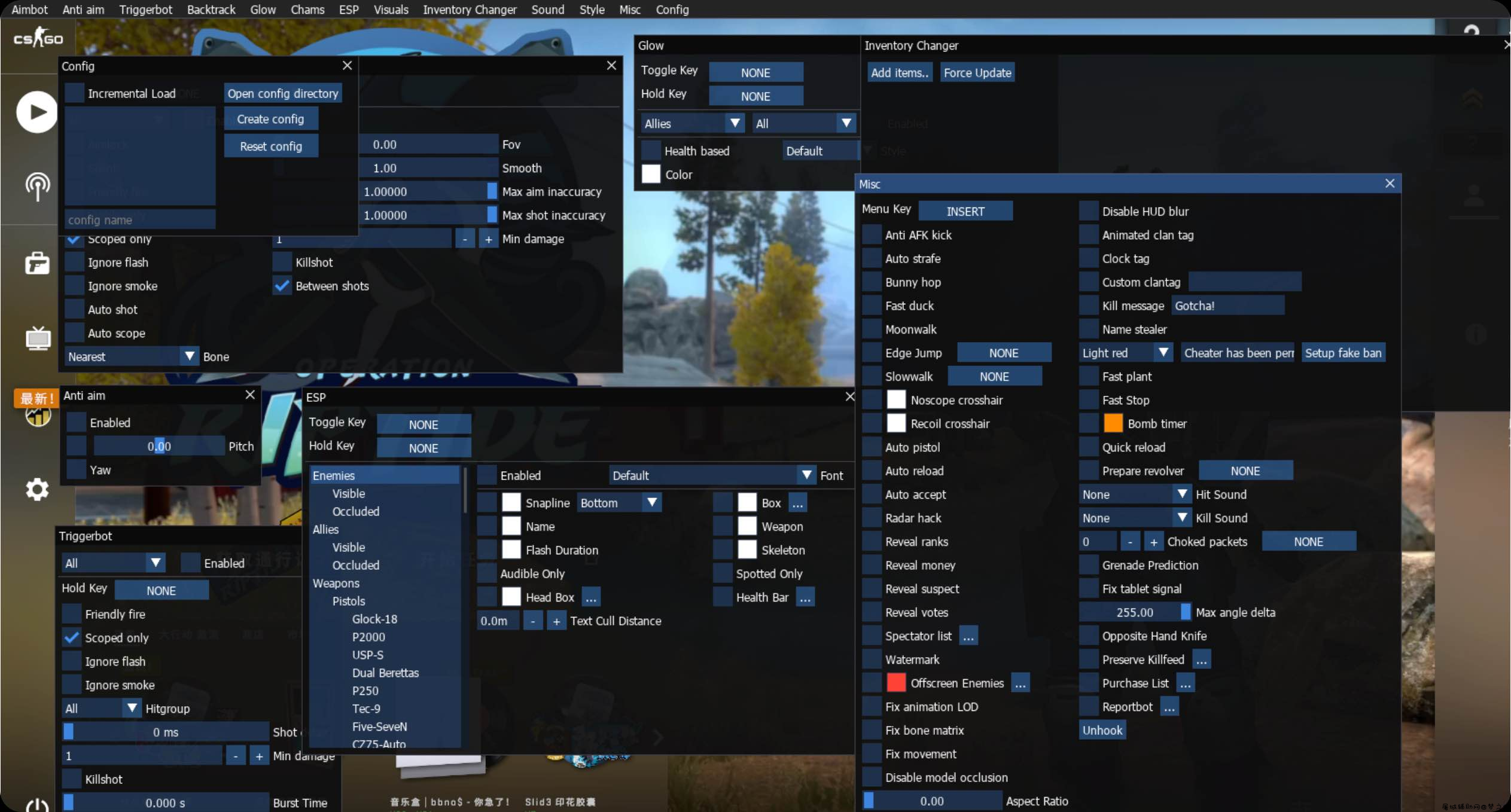1511x812 pixels.
Task: Click the CS:GO play button icon
Action: pos(36,112)
